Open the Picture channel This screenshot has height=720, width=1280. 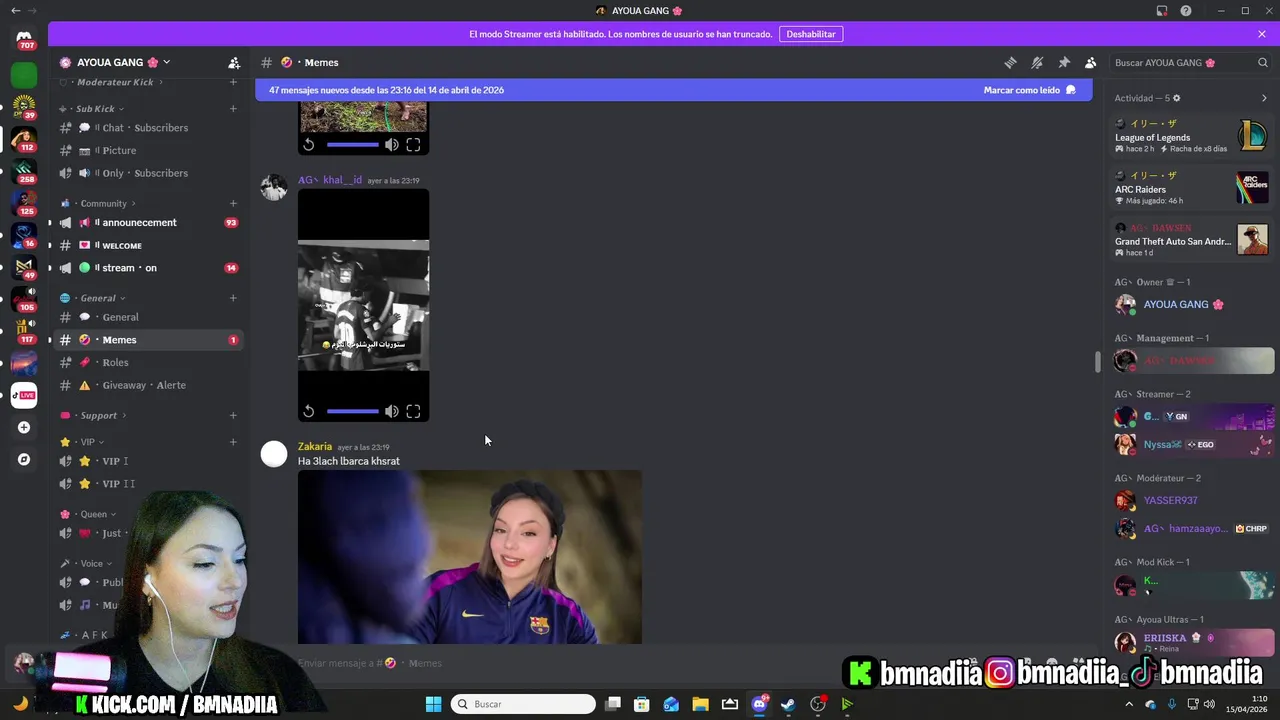click(148, 150)
